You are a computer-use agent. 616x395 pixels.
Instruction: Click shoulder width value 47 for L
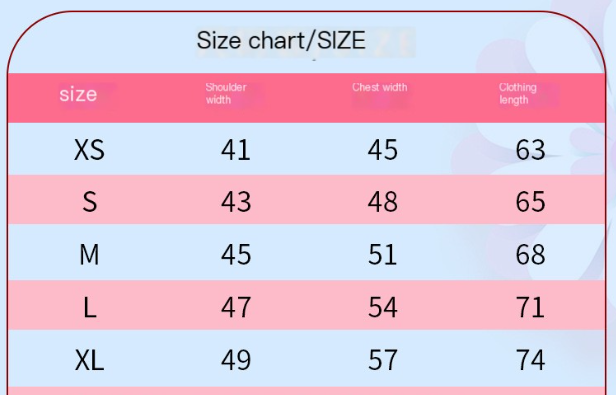[236, 307]
